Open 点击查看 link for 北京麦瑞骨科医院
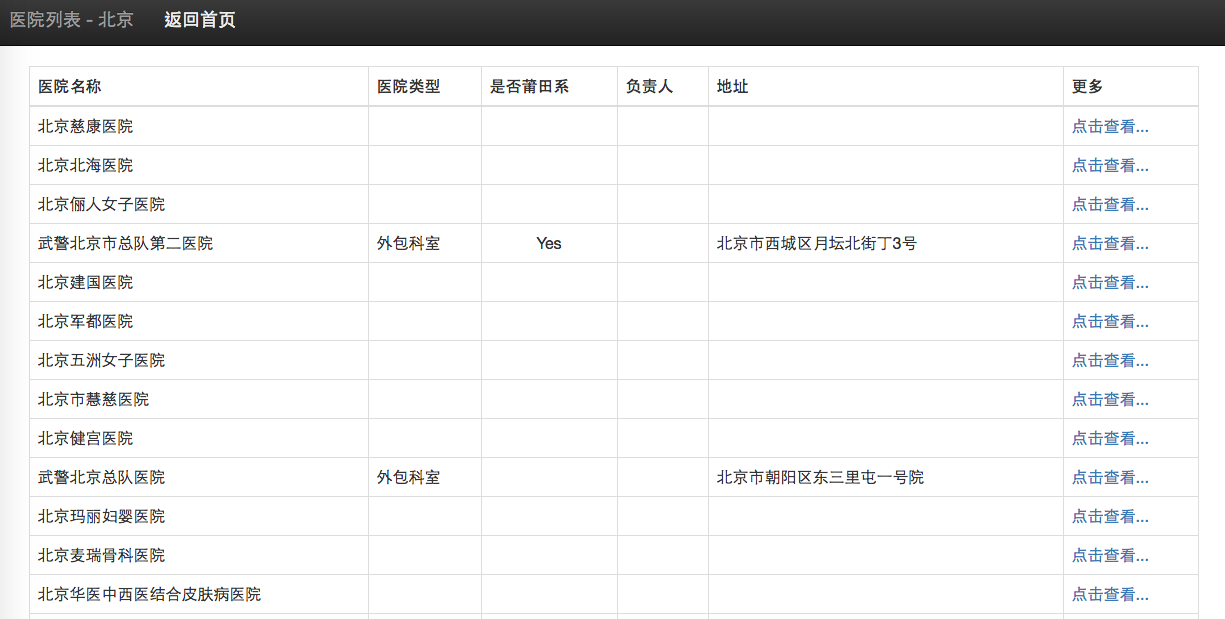 1110,555
